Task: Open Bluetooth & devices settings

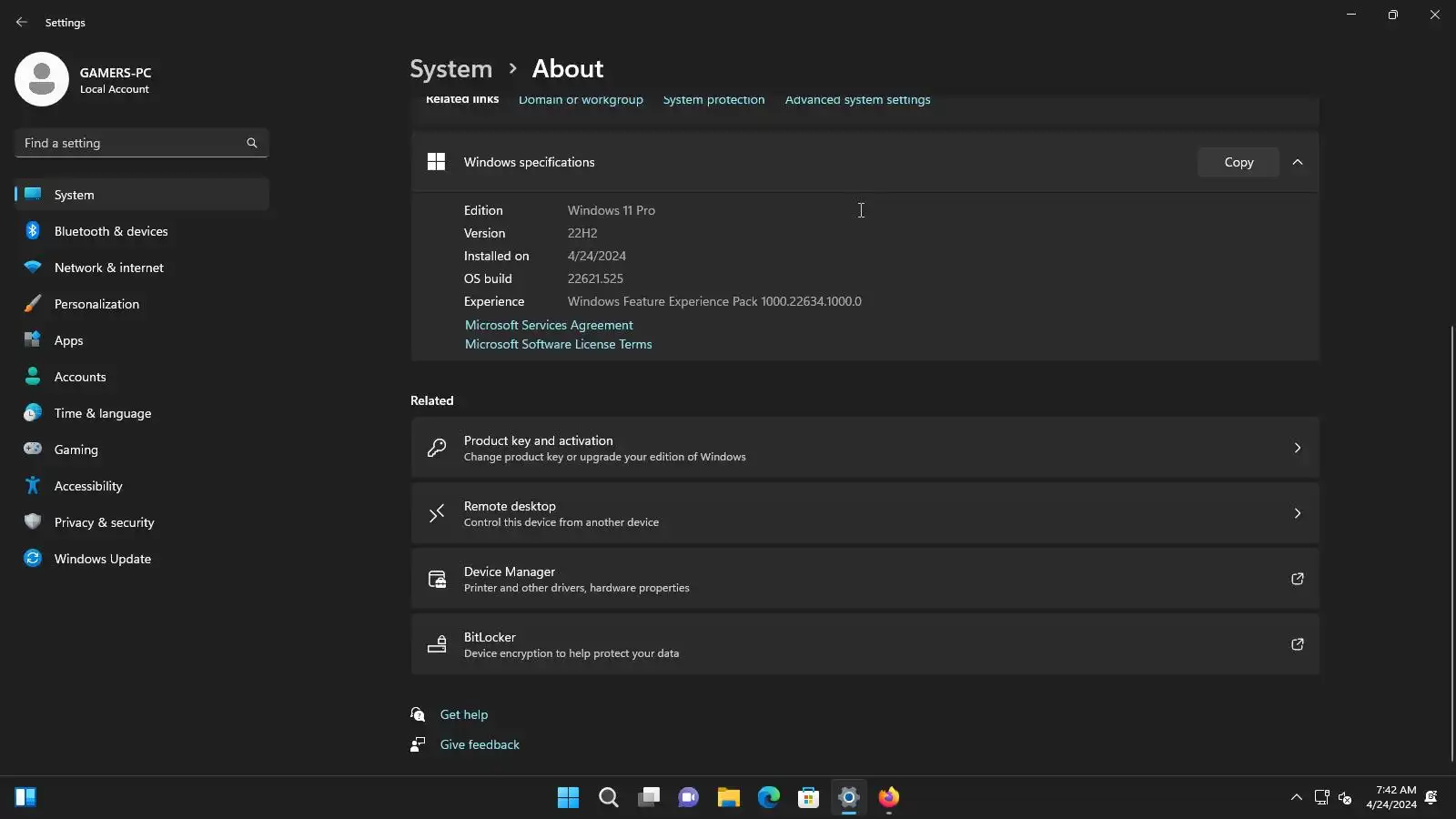Action: (x=142, y=231)
